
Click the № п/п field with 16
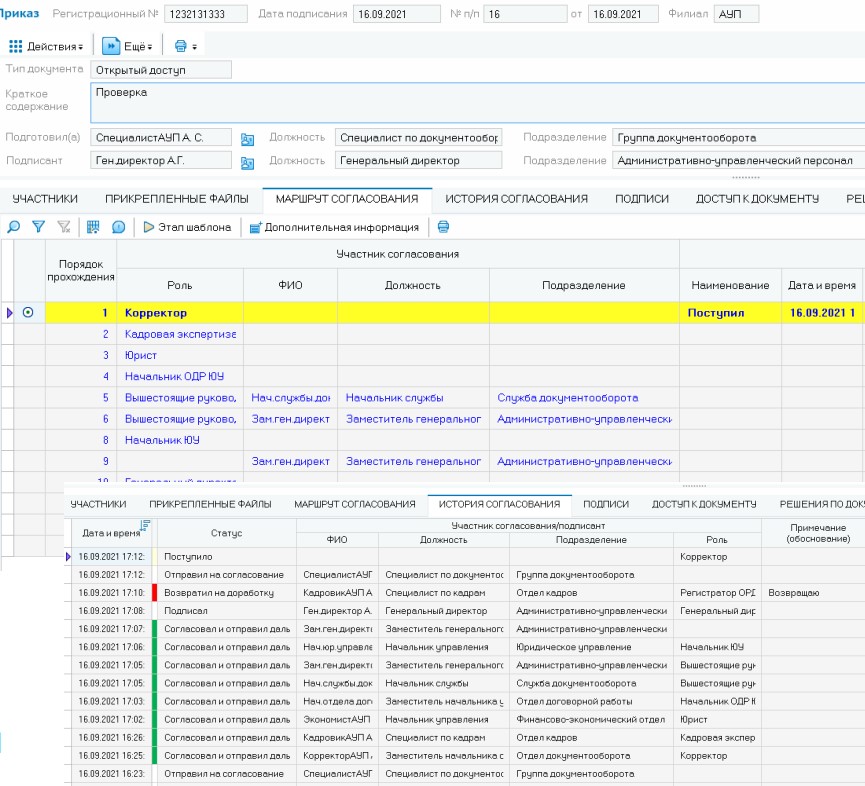coord(525,14)
